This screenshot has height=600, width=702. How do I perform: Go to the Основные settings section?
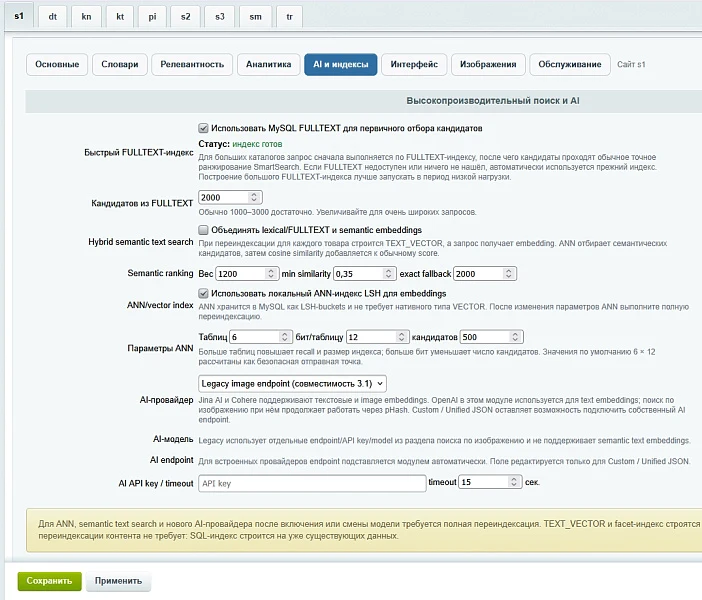pos(57,64)
